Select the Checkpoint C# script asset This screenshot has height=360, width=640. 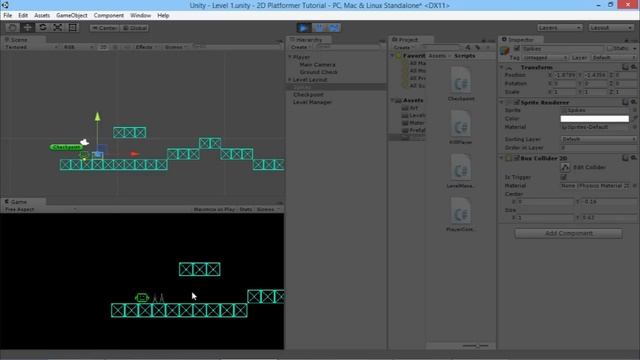(461, 84)
